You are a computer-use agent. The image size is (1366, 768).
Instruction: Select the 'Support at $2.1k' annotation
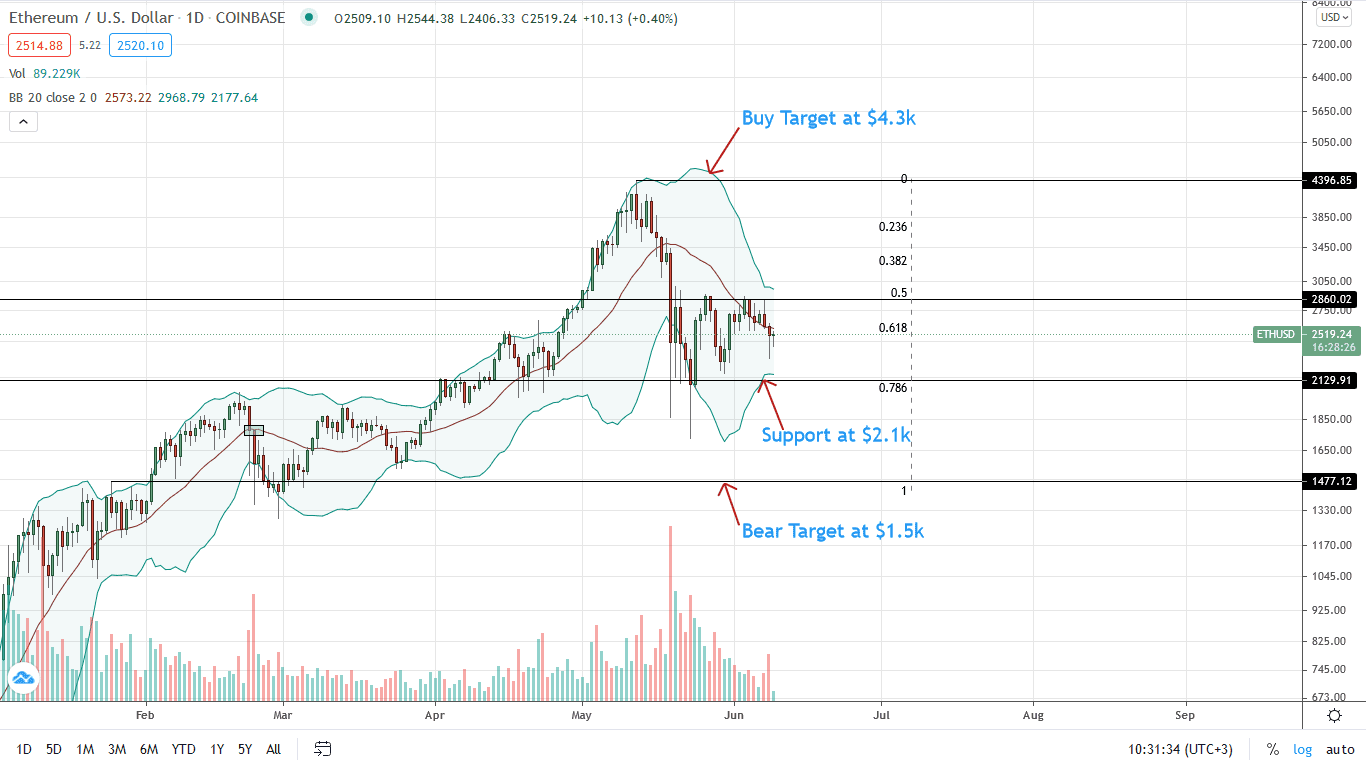(836, 435)
